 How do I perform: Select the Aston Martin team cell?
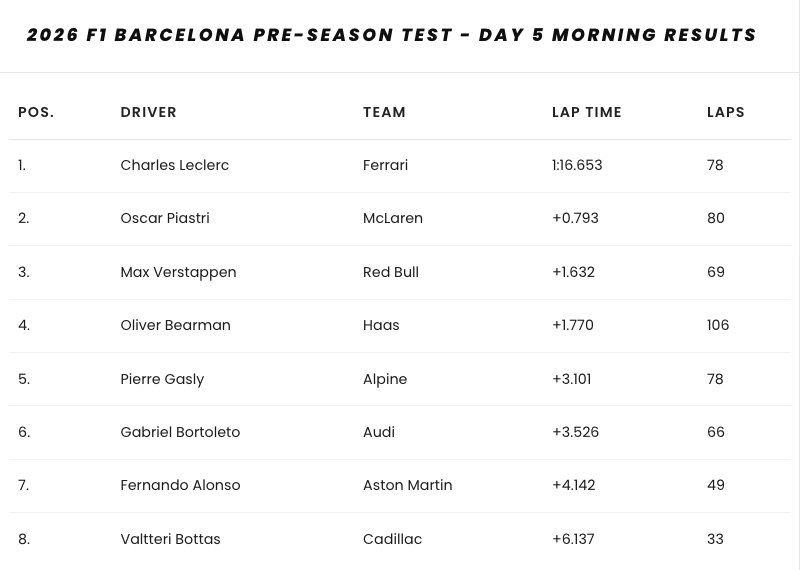tap(407, 485)
